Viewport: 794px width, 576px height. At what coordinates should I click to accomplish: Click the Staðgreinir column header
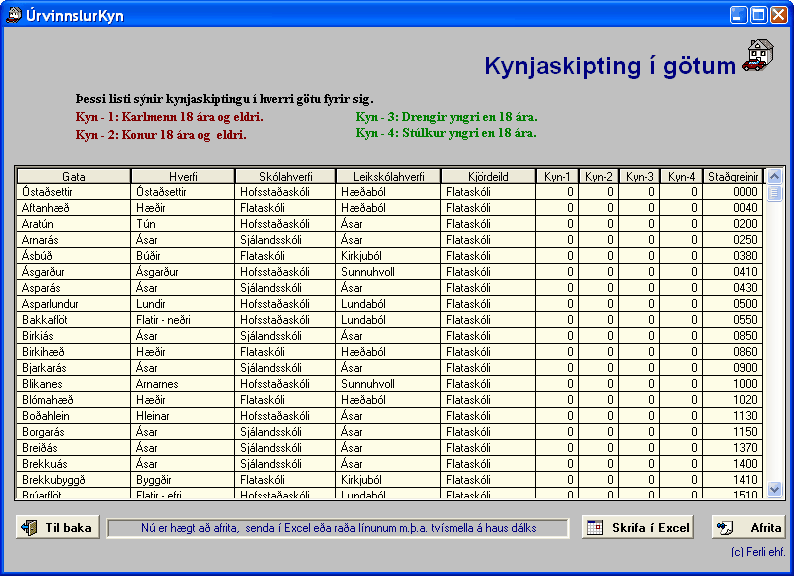pyautogui.click(x=733, y=176)
